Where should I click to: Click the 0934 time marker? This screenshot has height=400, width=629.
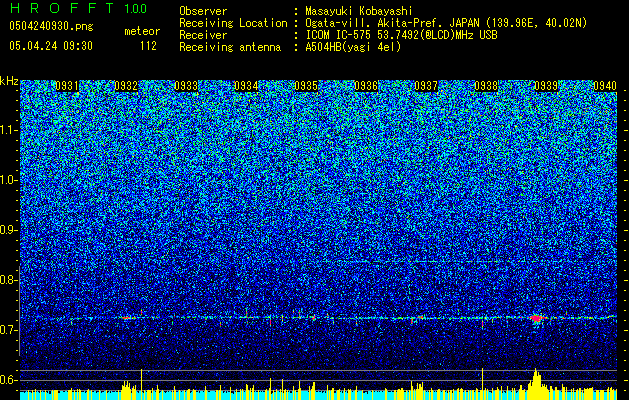[x=246, y=86]
